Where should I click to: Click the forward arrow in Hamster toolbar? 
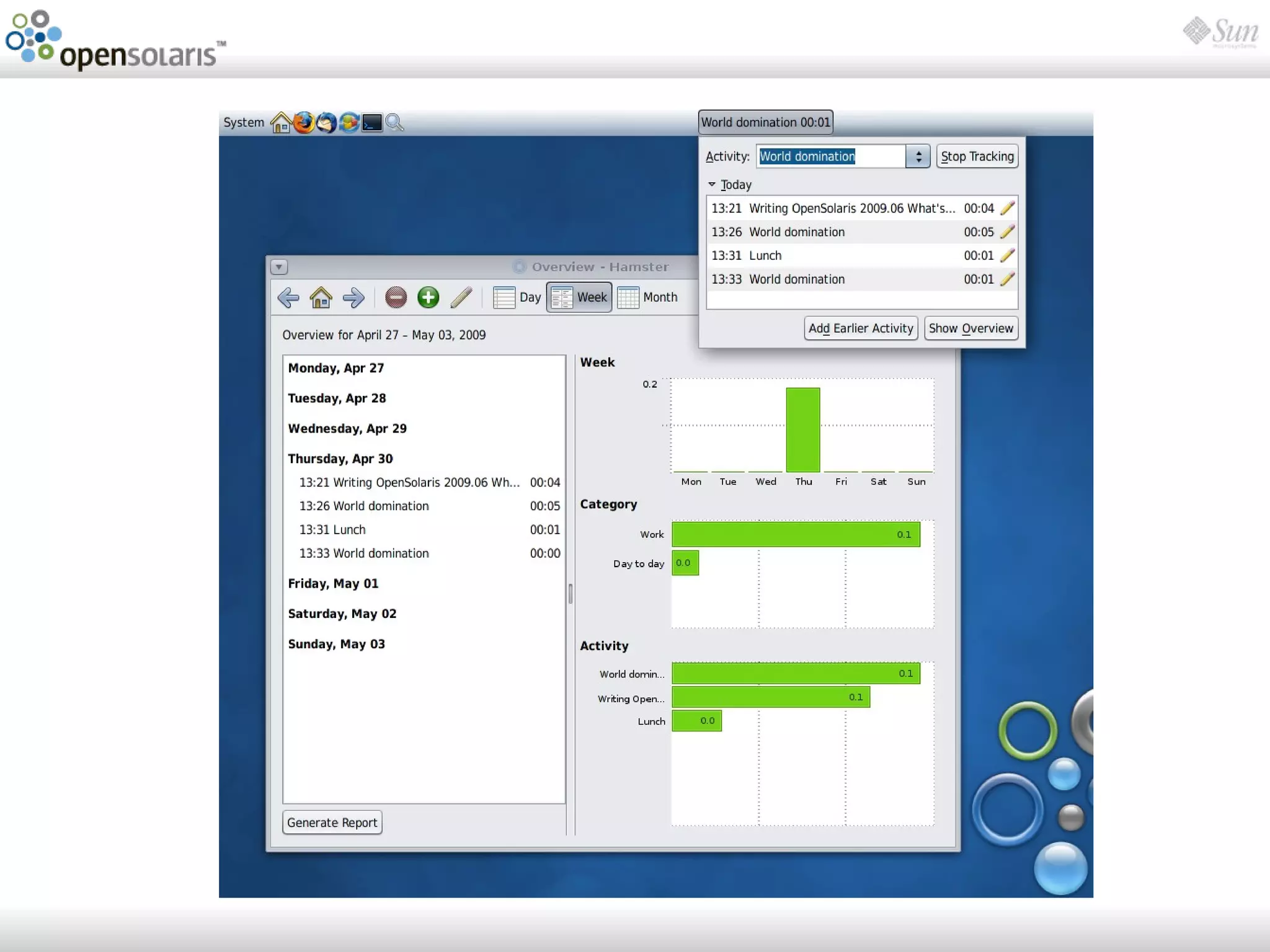(x=353, y=297)
